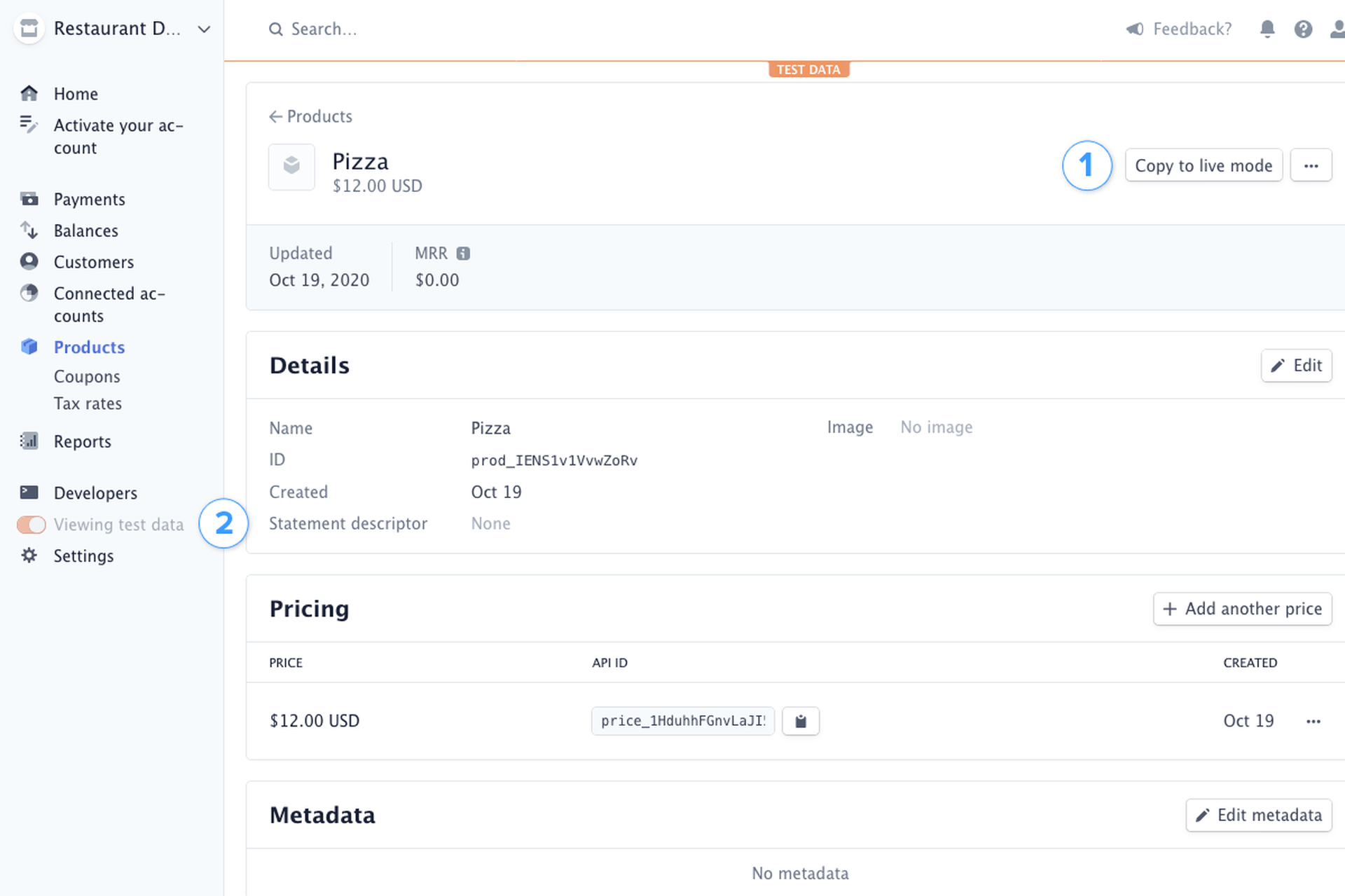
Task: Select the Payments icon in the sidebar
Action: [29, 199]
